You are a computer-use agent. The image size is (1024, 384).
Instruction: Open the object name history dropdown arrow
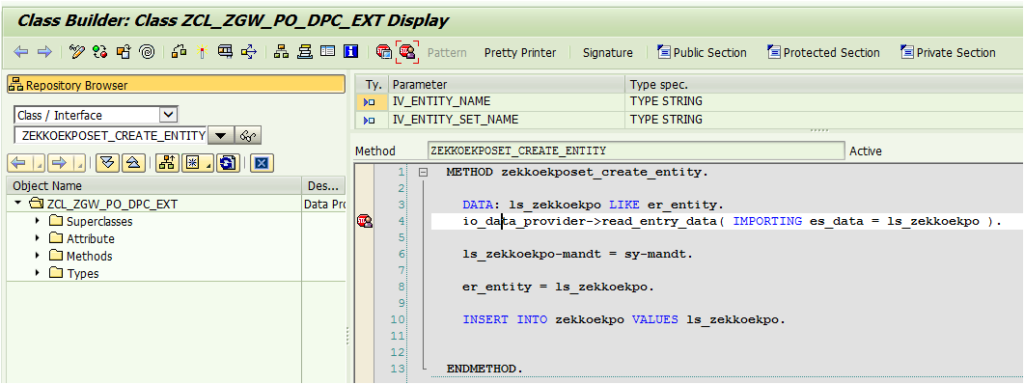point(221,135)
